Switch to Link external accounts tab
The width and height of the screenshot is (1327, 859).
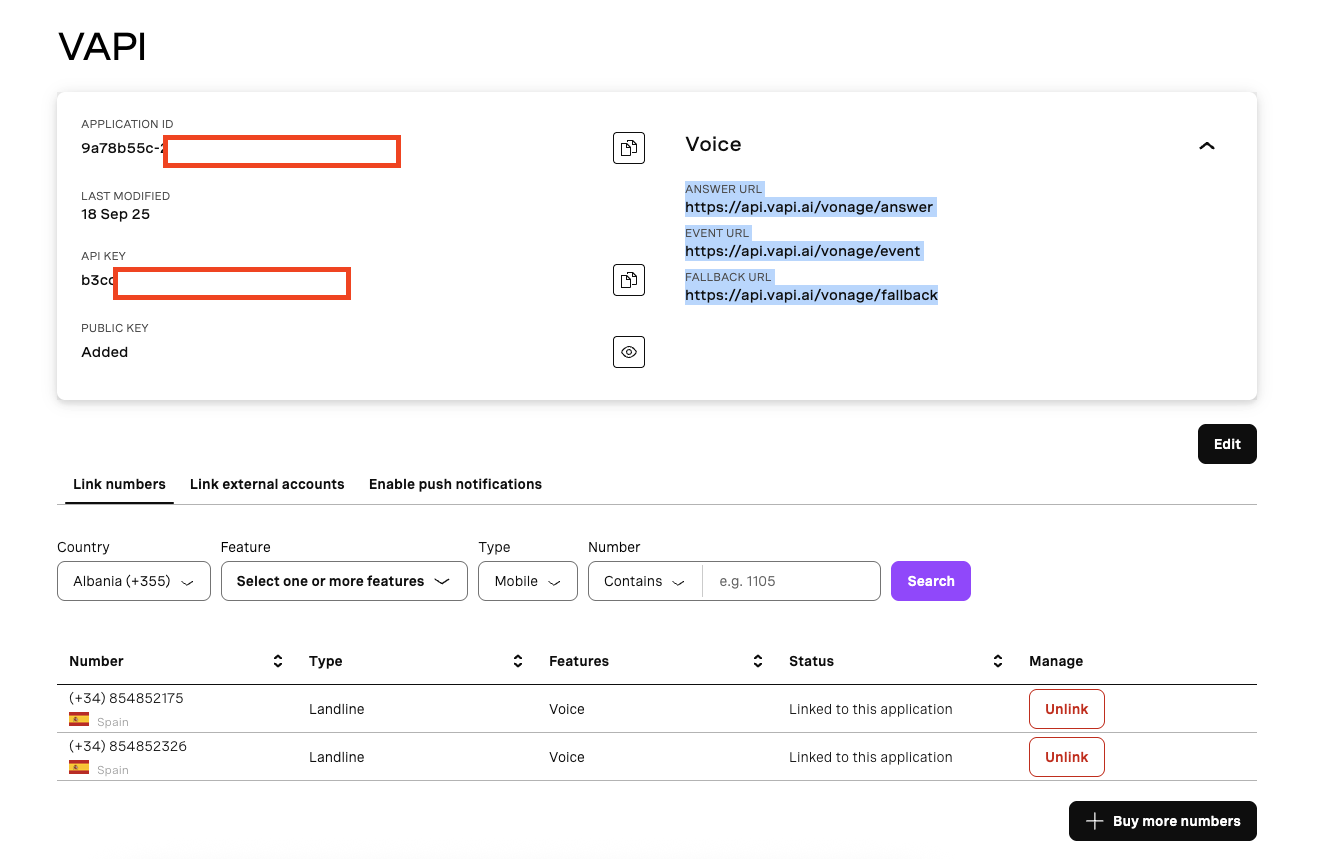[267, 484]
